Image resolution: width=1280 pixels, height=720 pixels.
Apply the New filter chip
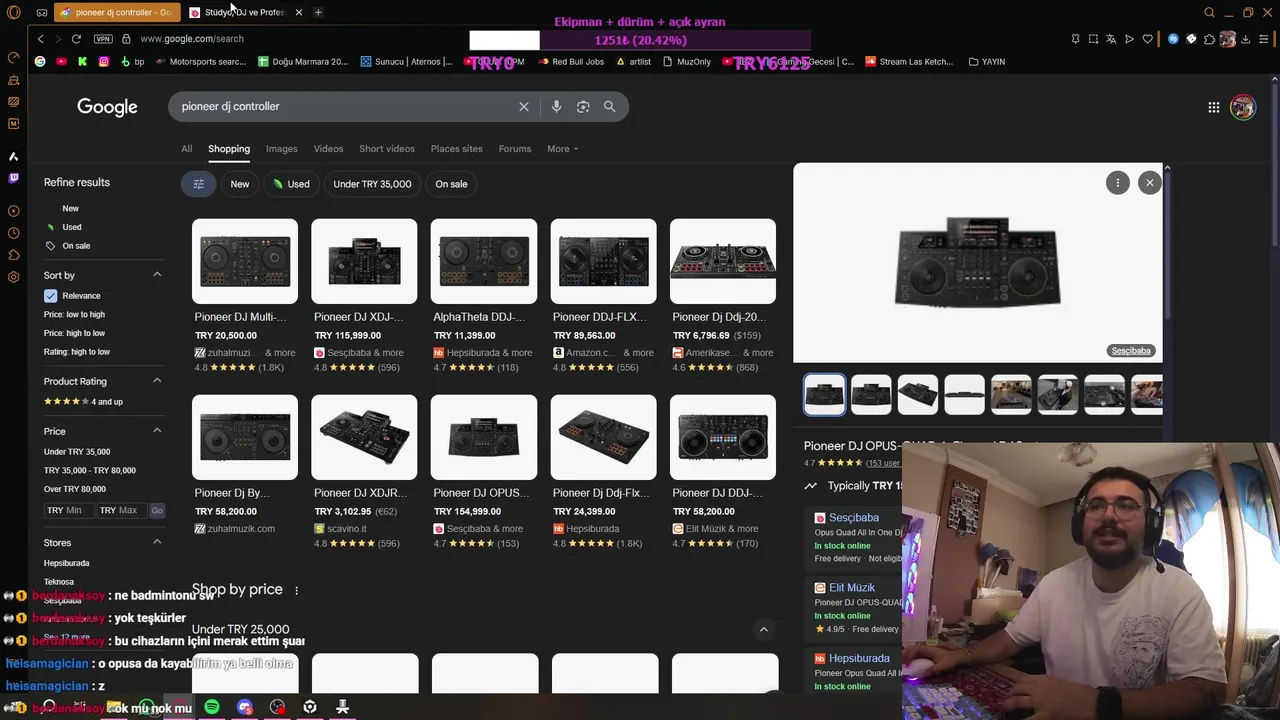[240, 184]
